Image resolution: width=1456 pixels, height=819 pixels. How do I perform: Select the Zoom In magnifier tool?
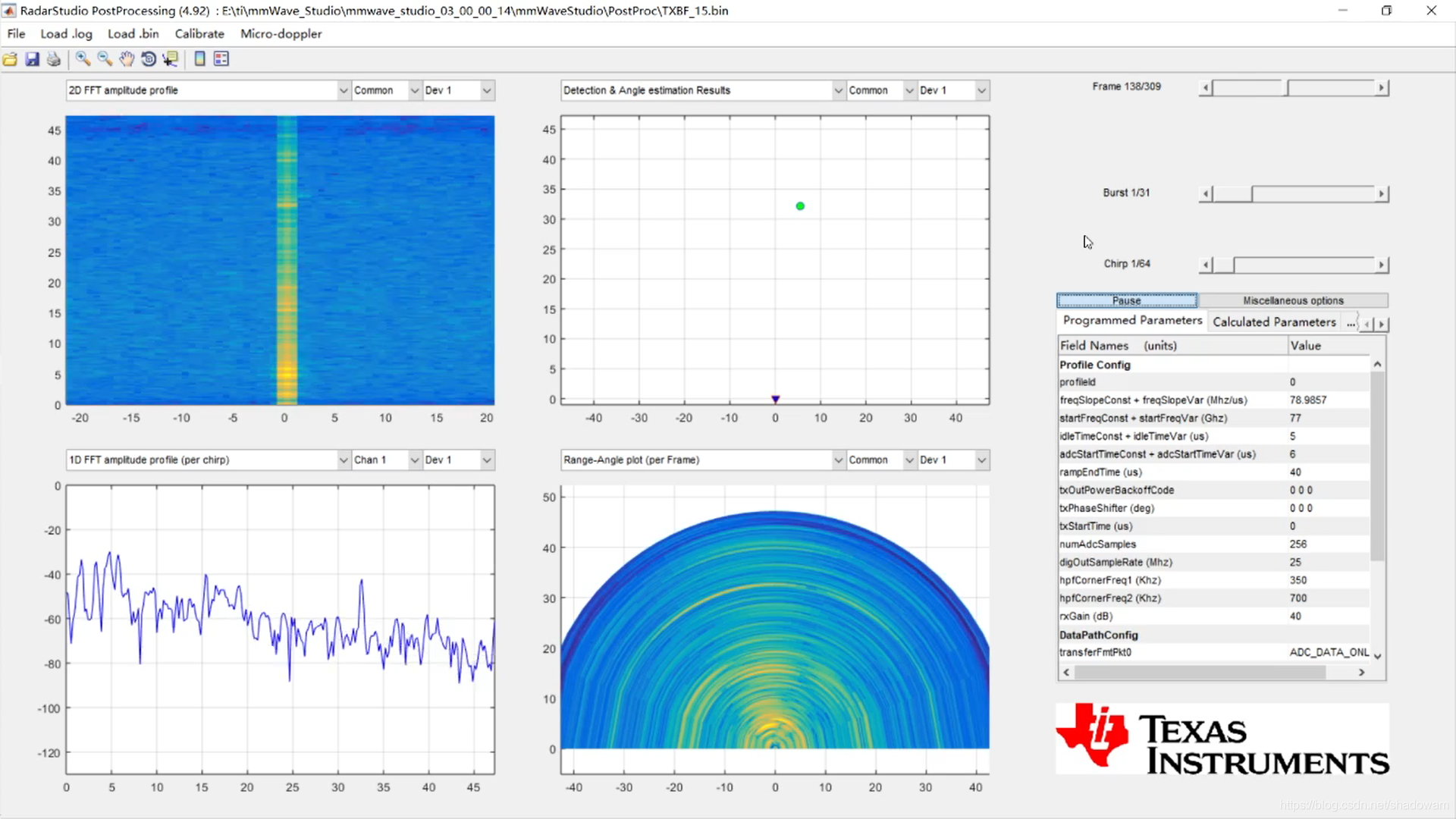[83, 59]
